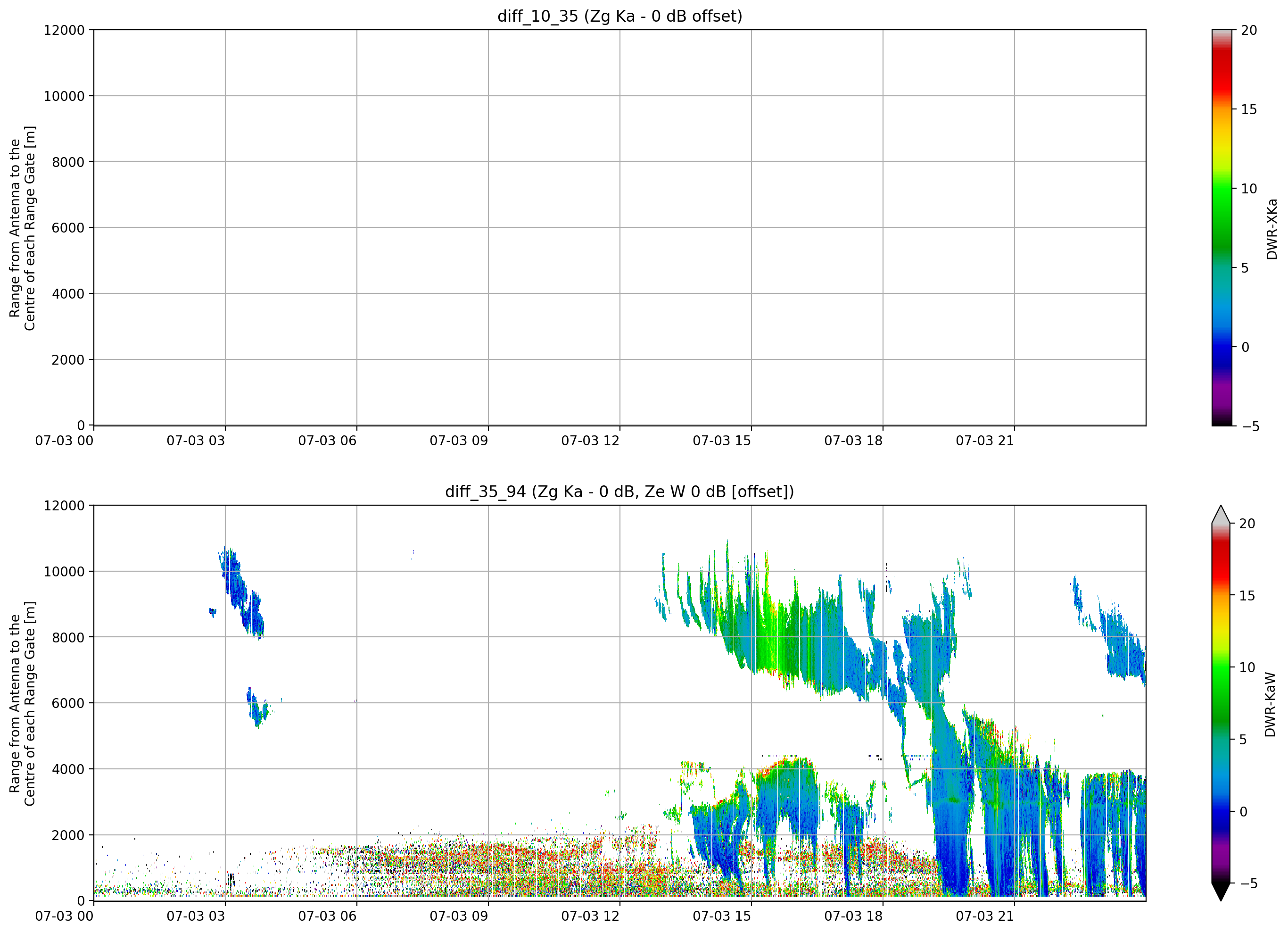This screenshot has height=933, width=1288.
Task: Click the 12000 y-tick on the diff_10_35 plot
Action: [x=64, y=30]
